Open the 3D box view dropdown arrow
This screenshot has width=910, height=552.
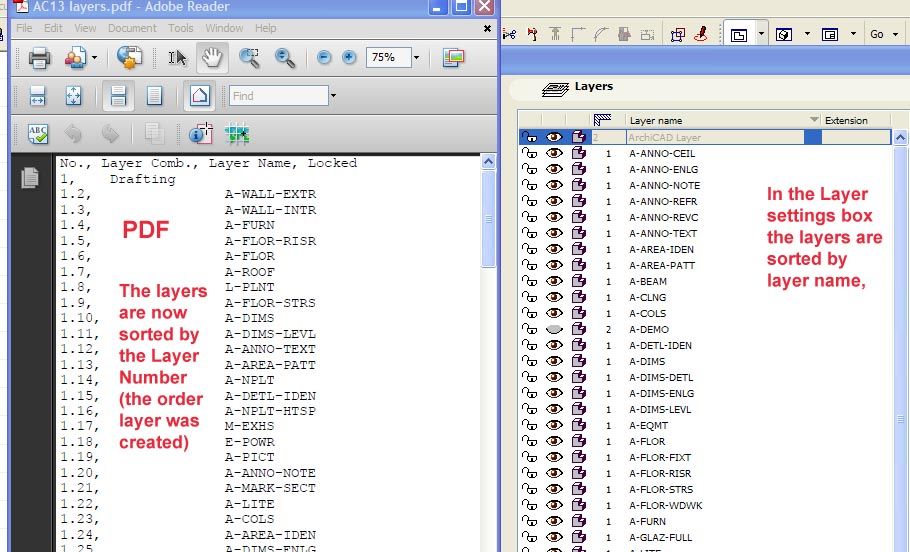tap(807, 34)
